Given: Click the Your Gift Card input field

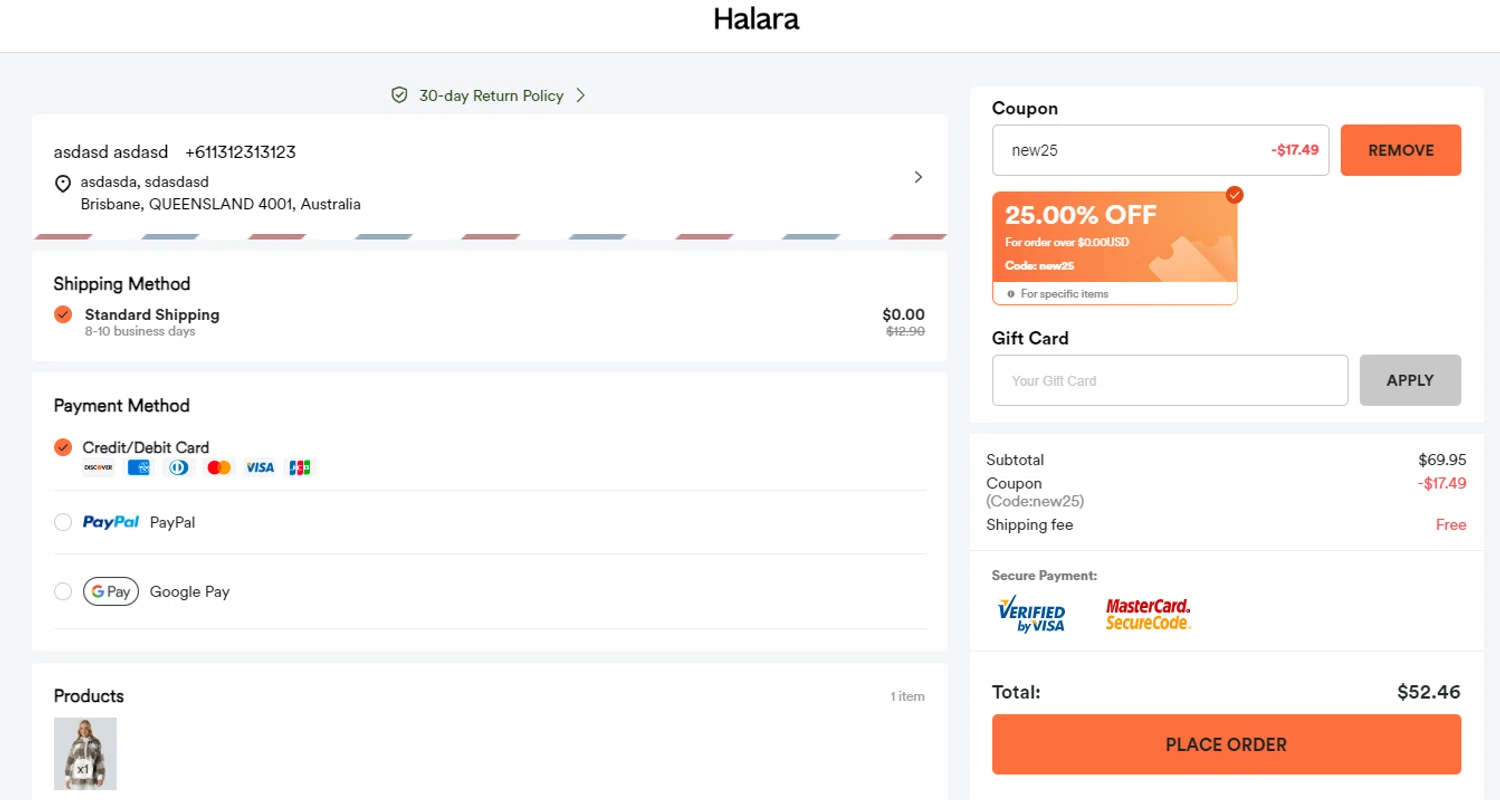Looking at the screenshot, I should (x=1170, y=380).
